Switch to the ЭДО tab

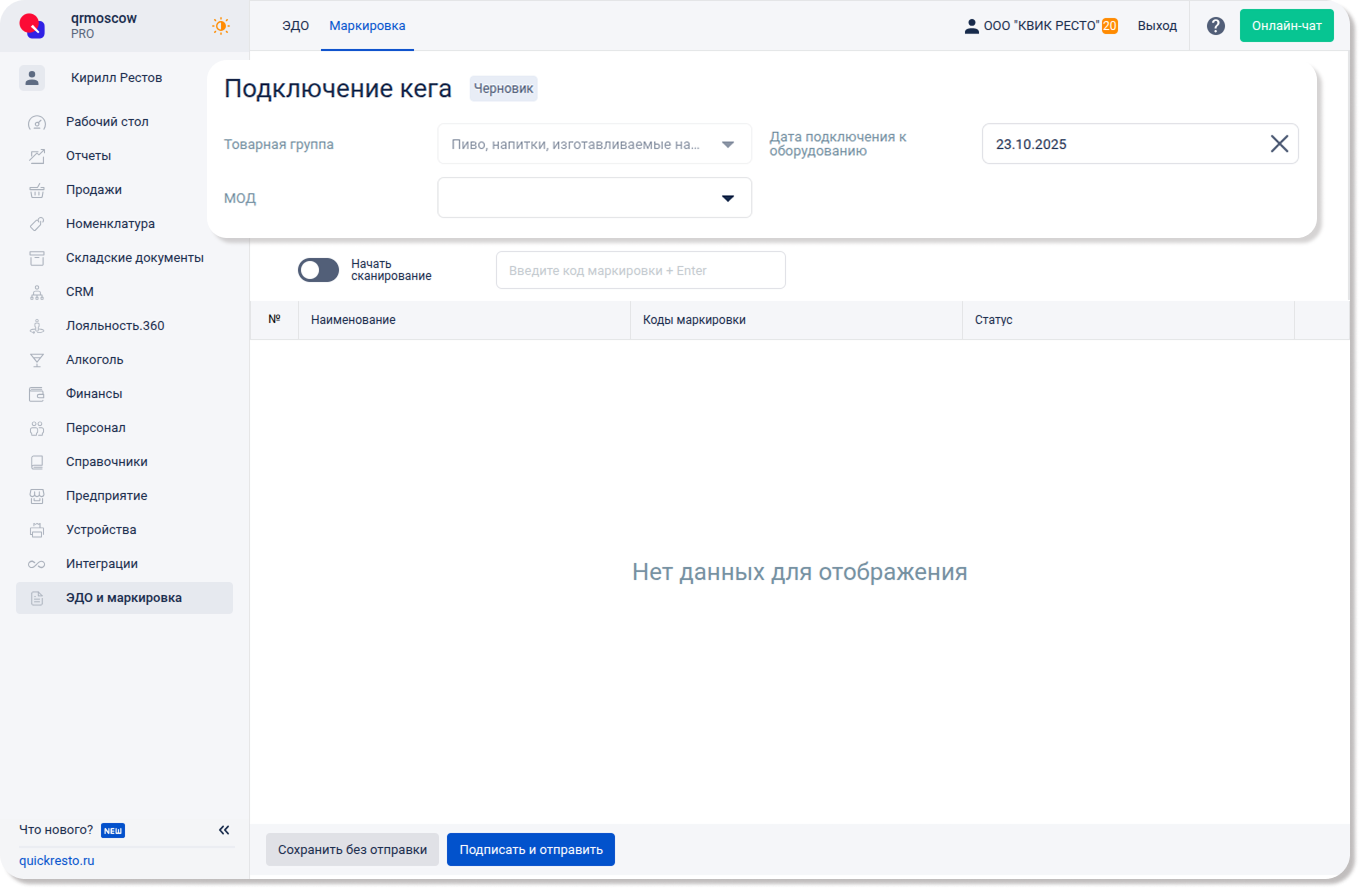(295, 26)
